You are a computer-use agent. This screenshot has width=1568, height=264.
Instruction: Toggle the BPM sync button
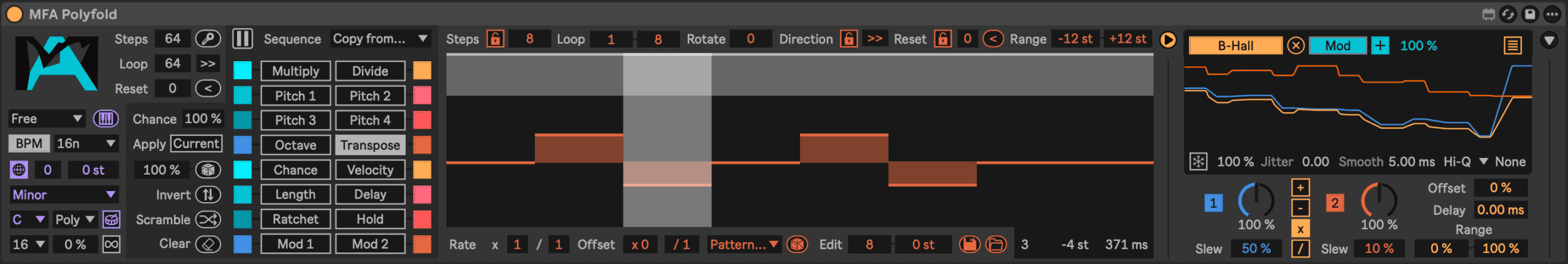point(29,143)
